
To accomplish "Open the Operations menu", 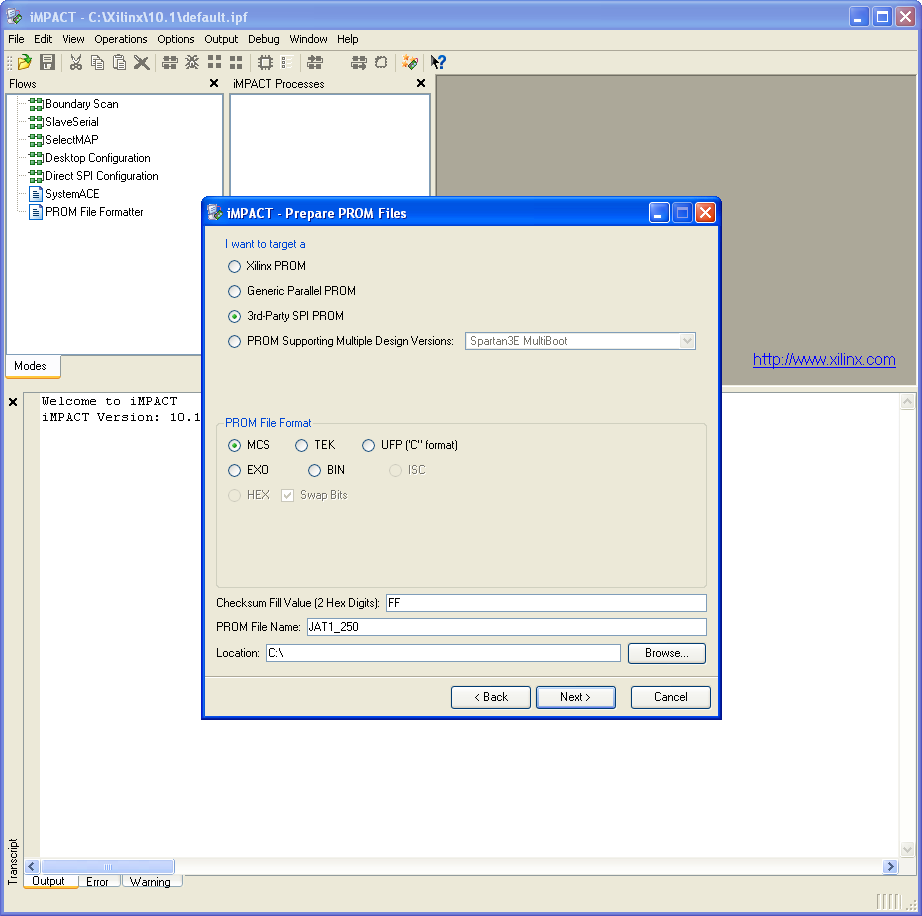I will point(121,39).
